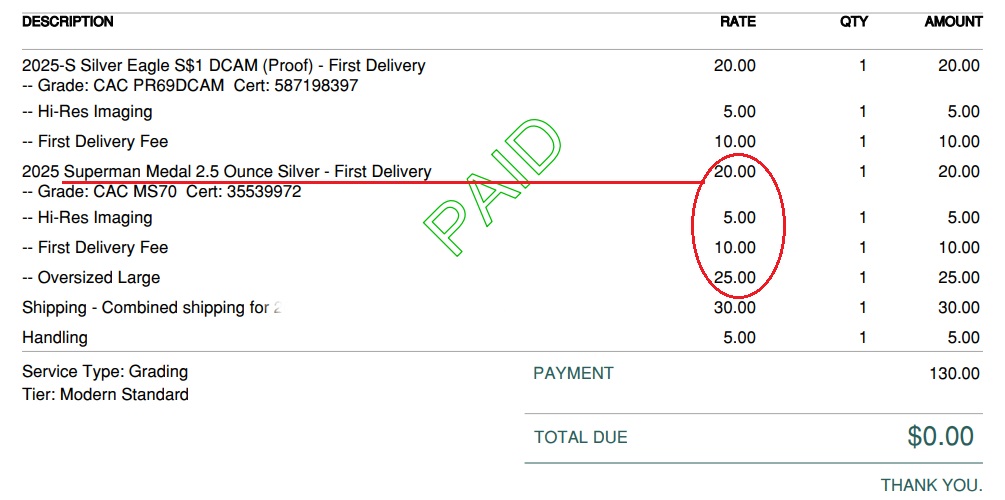Click the RATE column header
This screenshot has width=1005, height=500.
[738, 21]
